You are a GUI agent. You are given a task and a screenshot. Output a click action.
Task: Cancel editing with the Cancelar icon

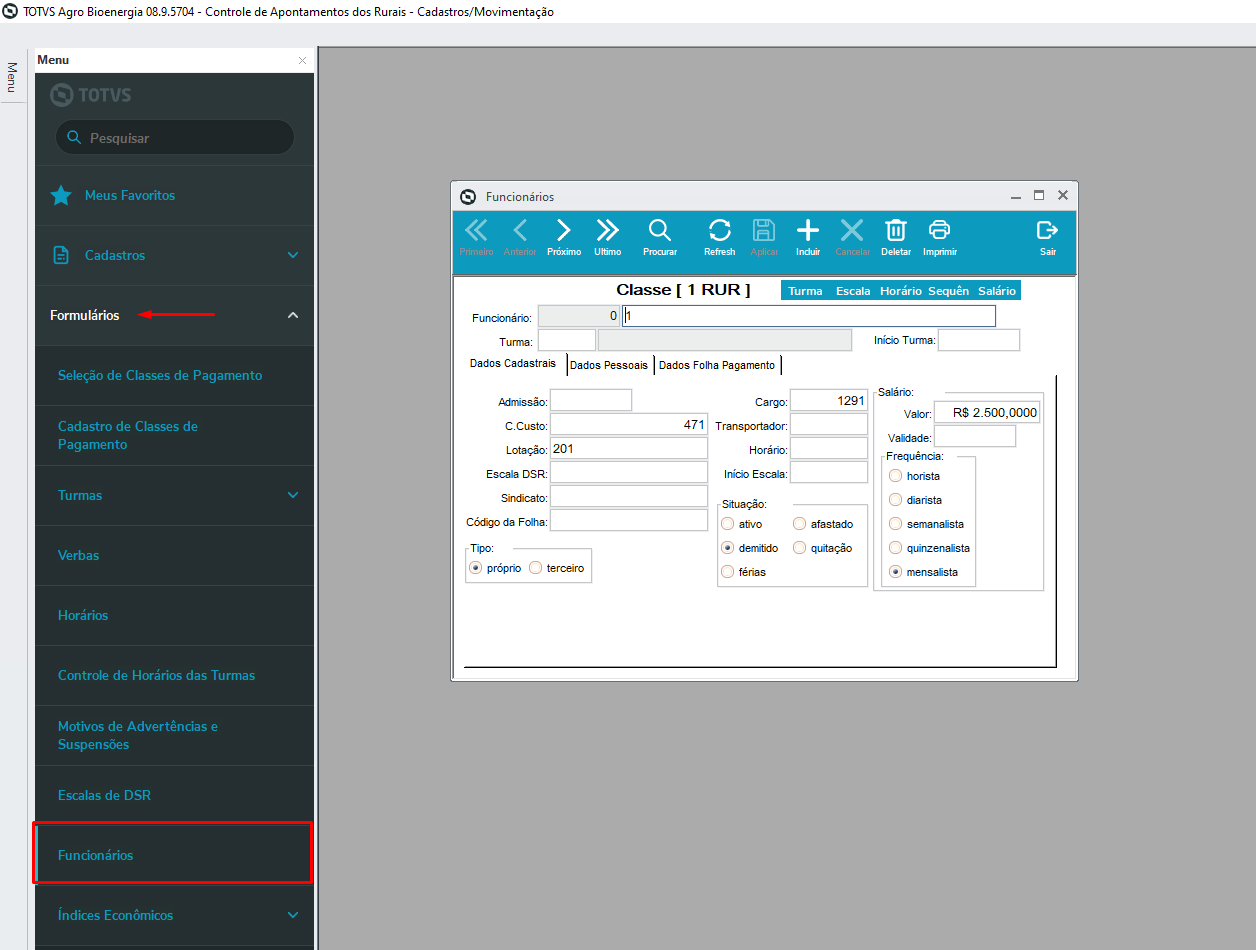(852, 237)
